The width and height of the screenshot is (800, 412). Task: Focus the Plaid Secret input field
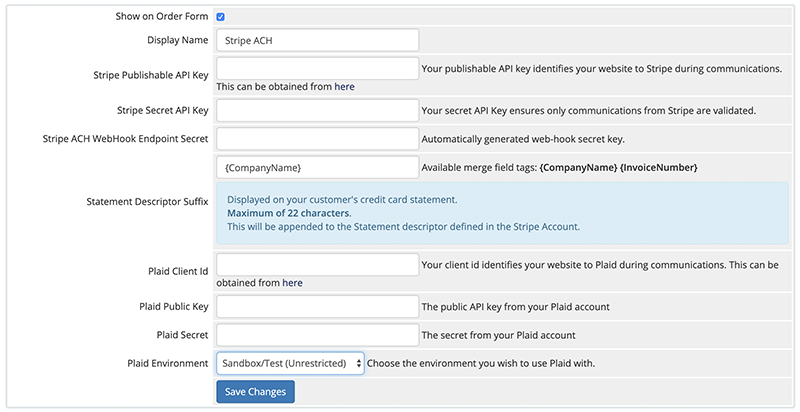[x=317, y=335]
